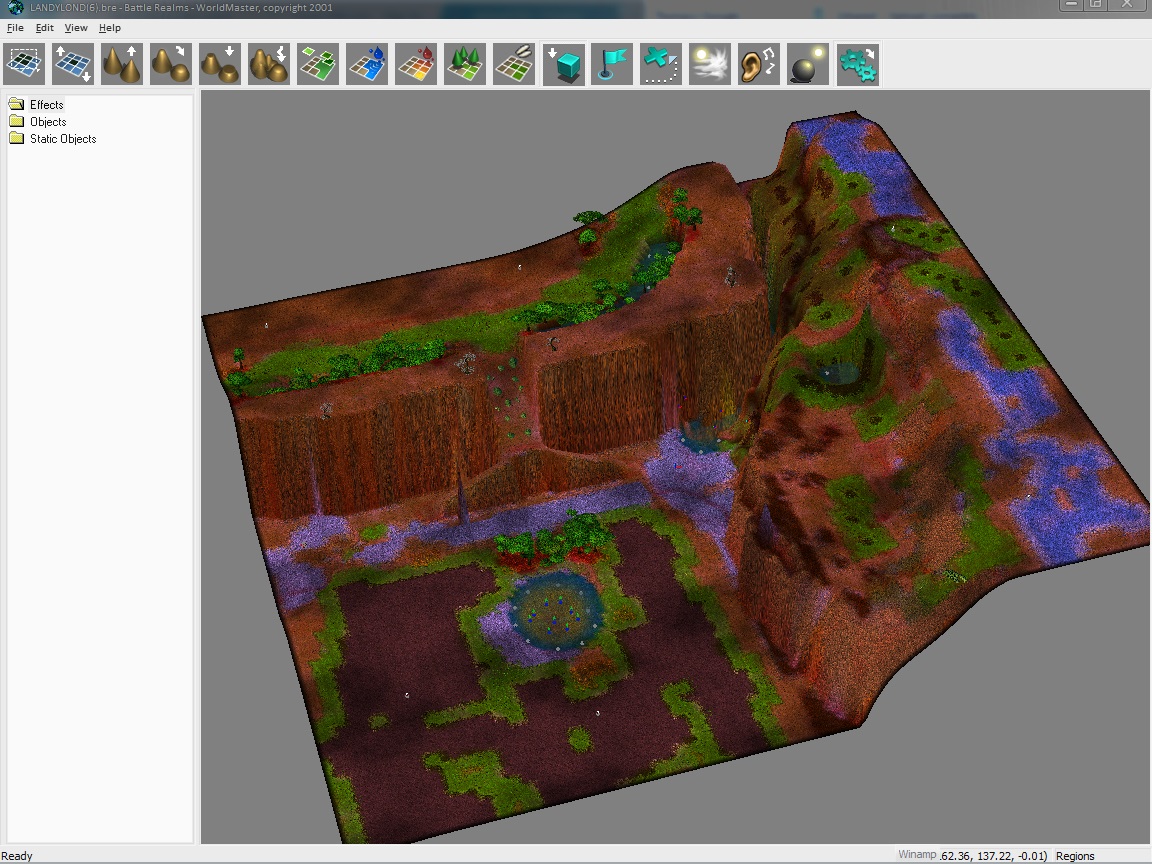Select the smooth terrain mounds tool

pyautogui.click(x=171, y=64)
